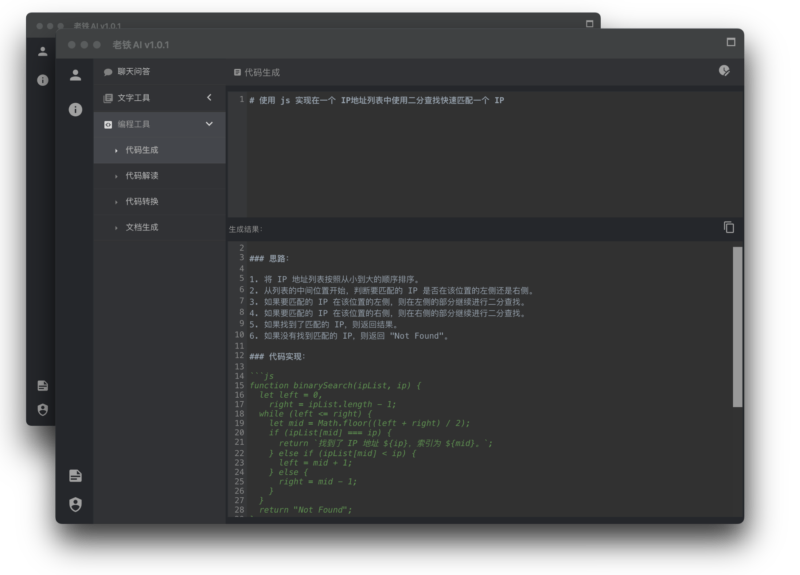Select the 文档生成 submenu item
800x575 pixels.
tap(141, 228)
